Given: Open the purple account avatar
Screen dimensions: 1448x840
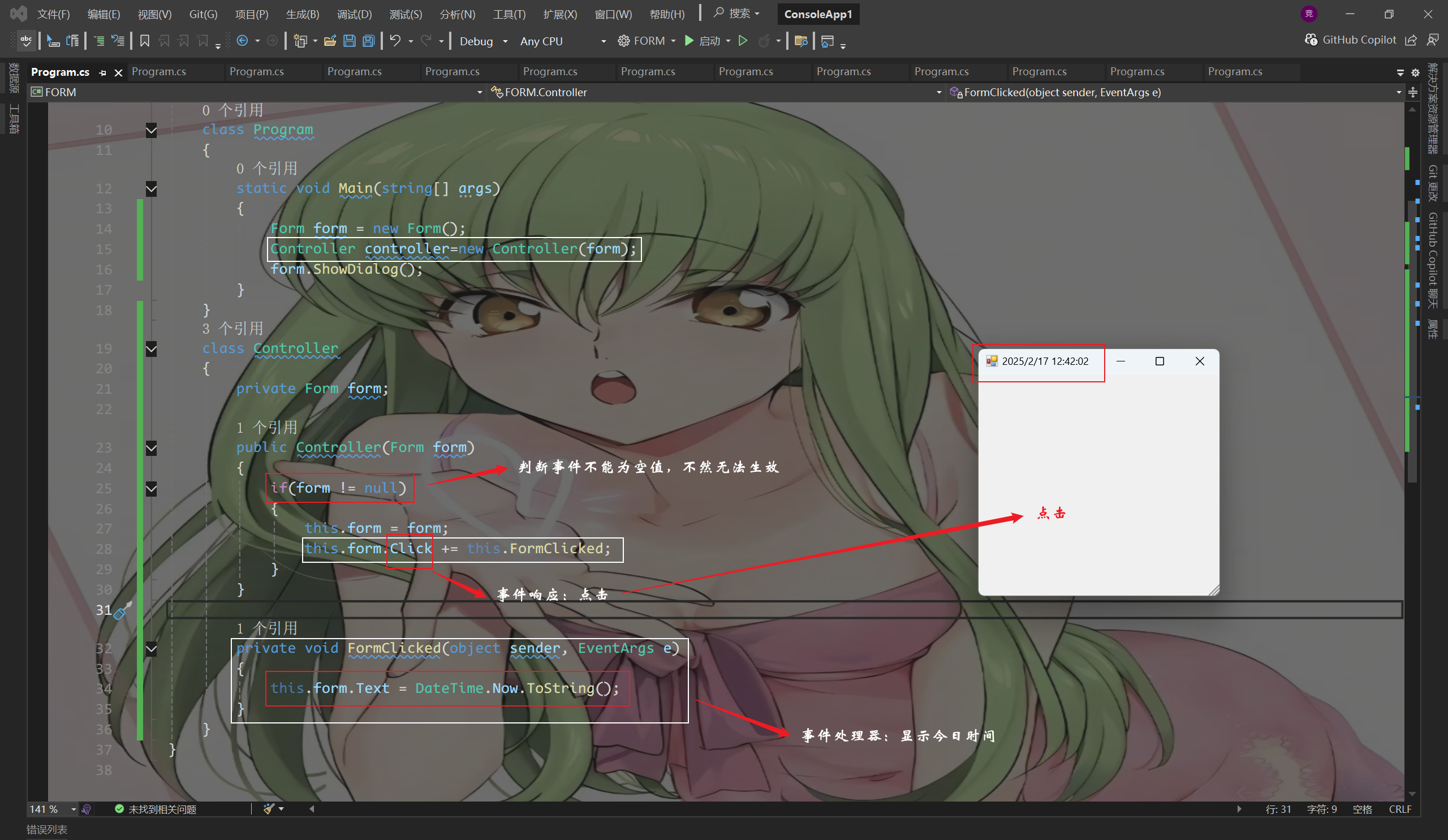Looking at the screenshot, I should [x=1309, y=14].
